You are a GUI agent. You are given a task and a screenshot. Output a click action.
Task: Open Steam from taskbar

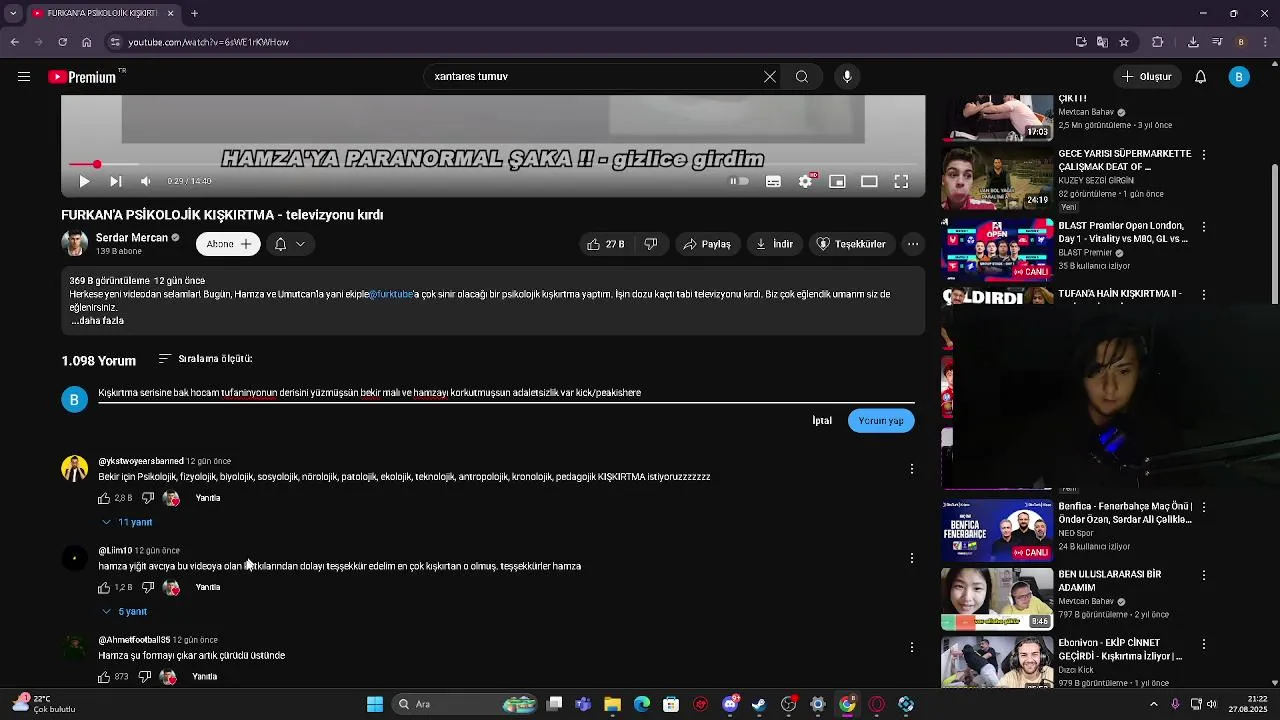point(759,704)
